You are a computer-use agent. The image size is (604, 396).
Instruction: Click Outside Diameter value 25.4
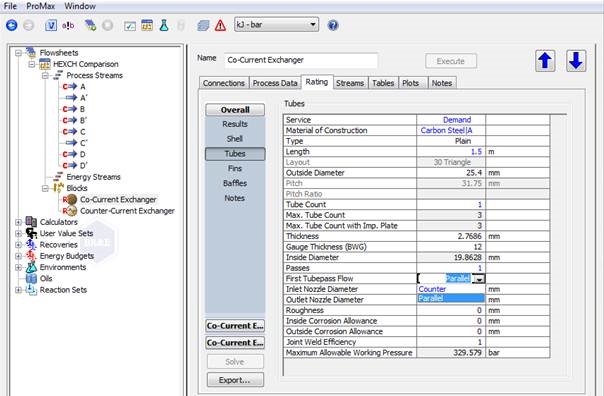[x=451, y=173]
